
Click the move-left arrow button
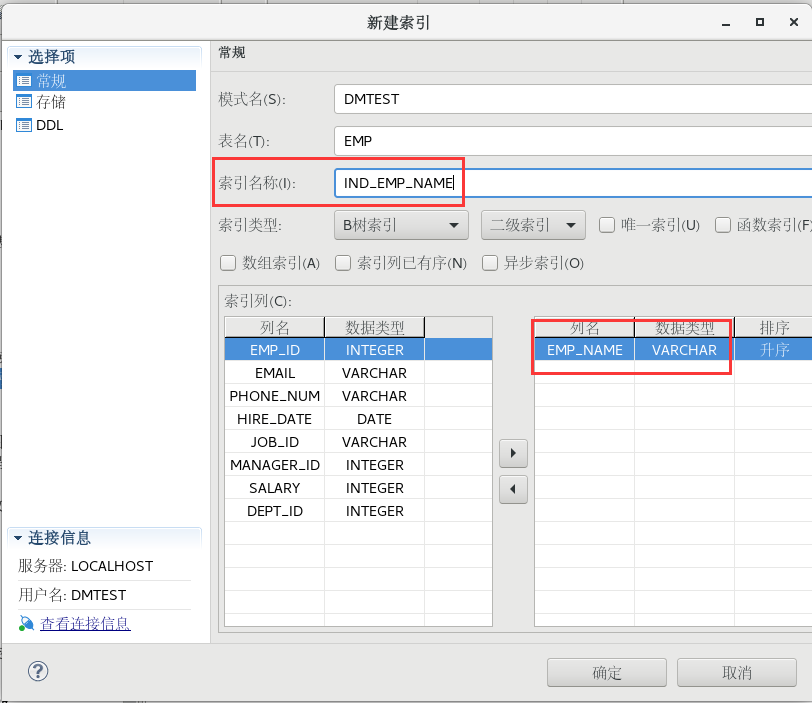tap(513, 489)
